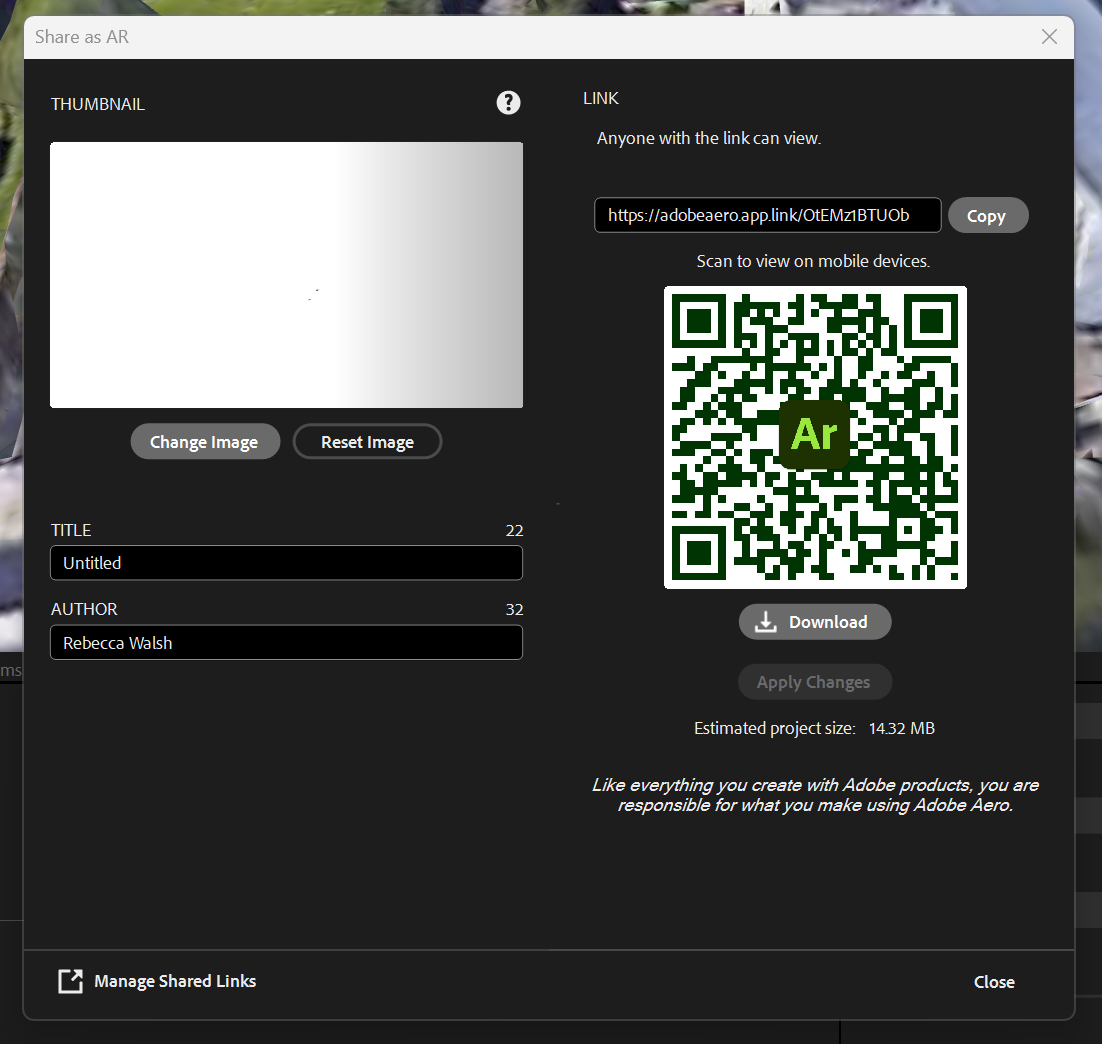Screen dimensions: 1102x1044
Task: Click the Ar logo inside the QR code
Action: [815, 434]
